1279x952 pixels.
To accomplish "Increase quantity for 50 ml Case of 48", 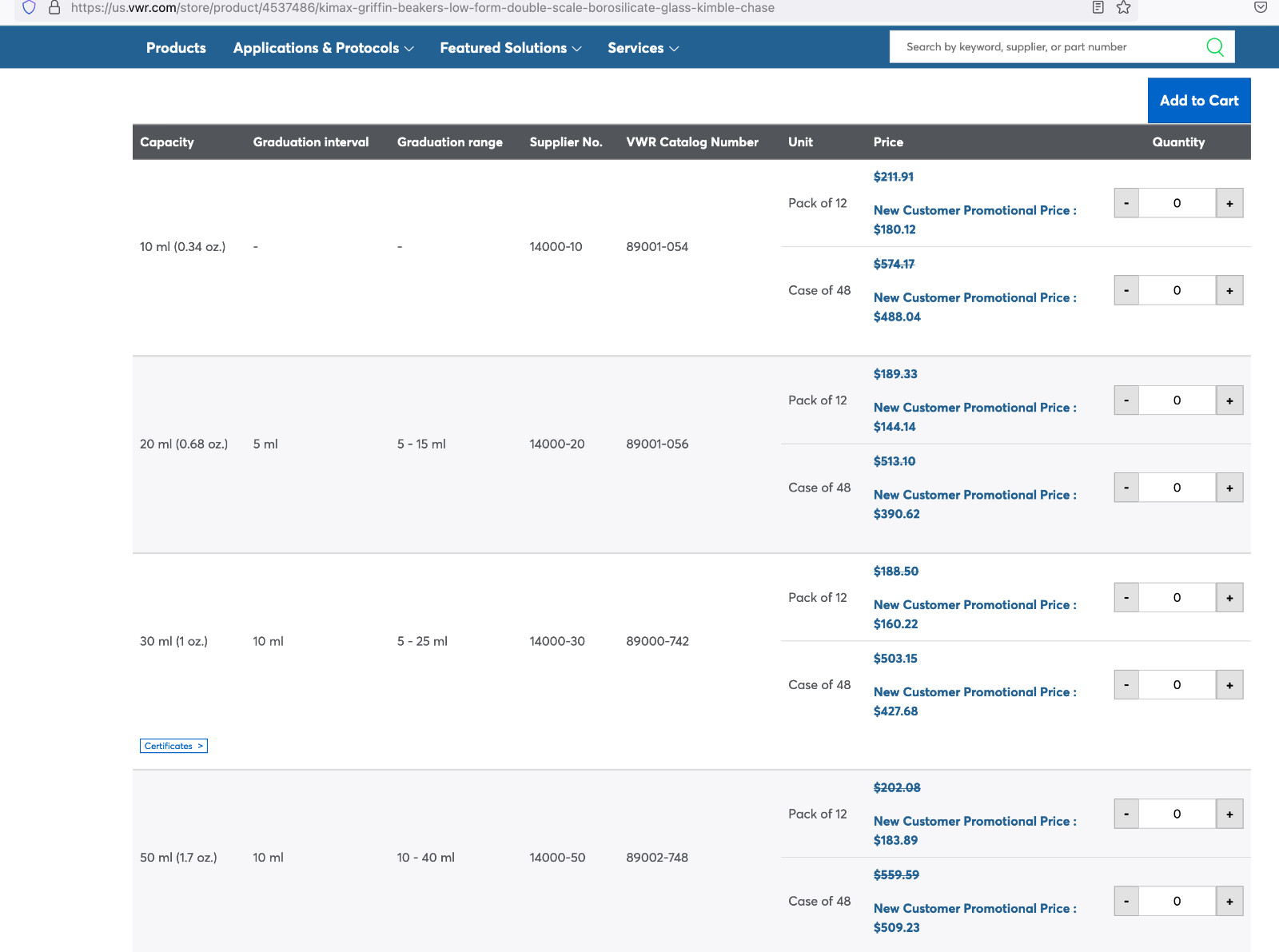I will coord(1229,901).
